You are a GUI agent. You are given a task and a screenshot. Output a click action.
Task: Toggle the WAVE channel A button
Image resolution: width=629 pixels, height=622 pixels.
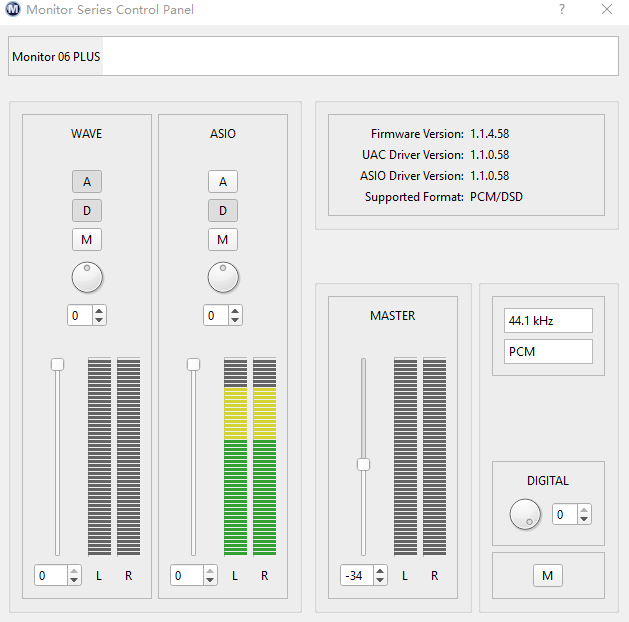pyautogui.click(x=87, y=182)
